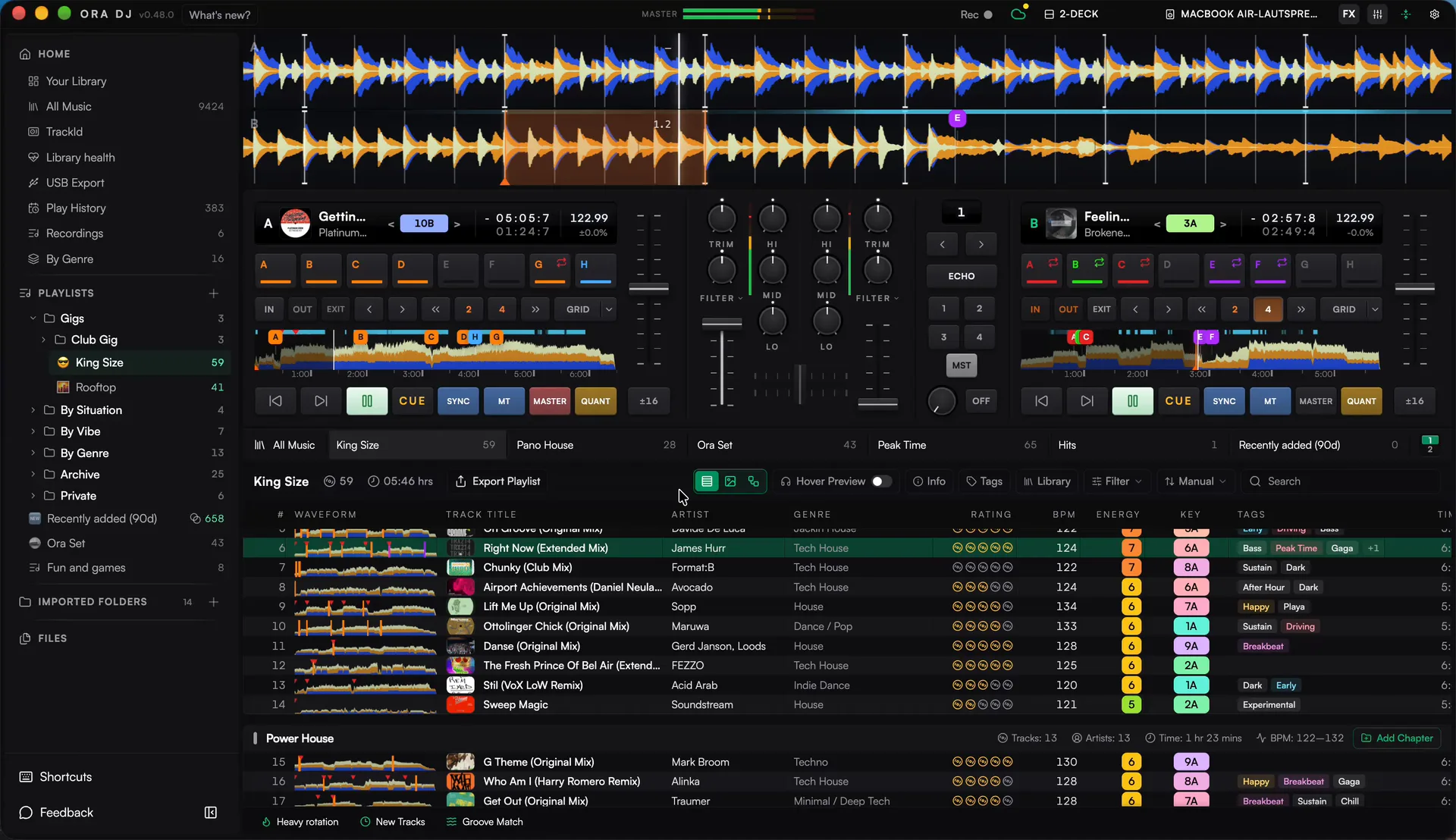Expand the Archive folder

pyautogui.click(x=33, y=475)
